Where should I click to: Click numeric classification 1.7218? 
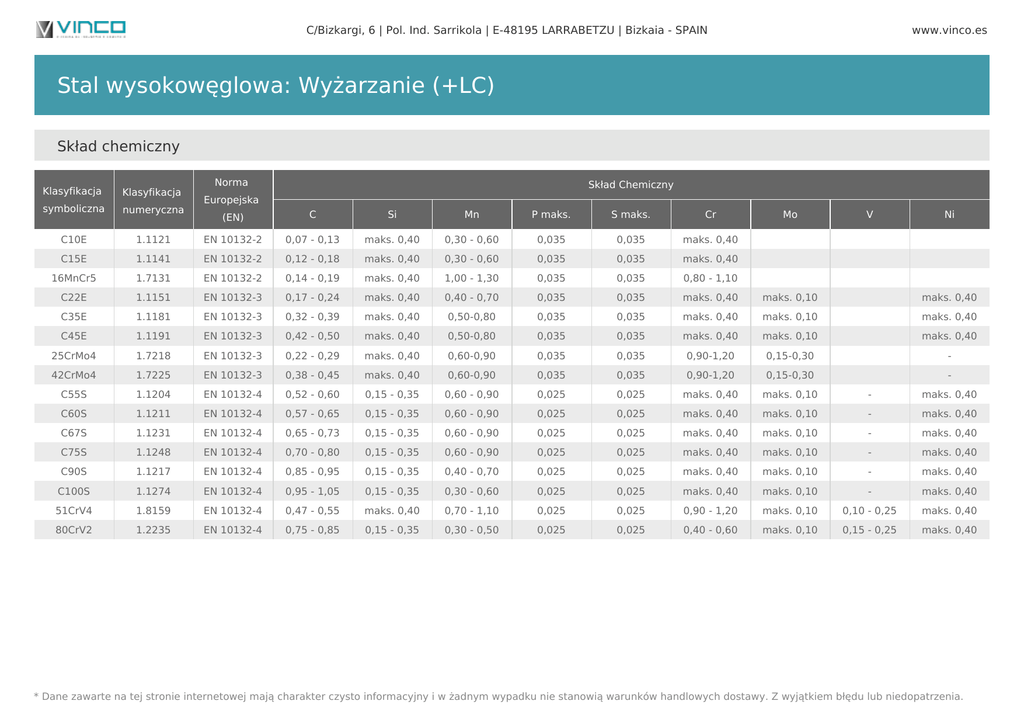(x=153, y=356)
